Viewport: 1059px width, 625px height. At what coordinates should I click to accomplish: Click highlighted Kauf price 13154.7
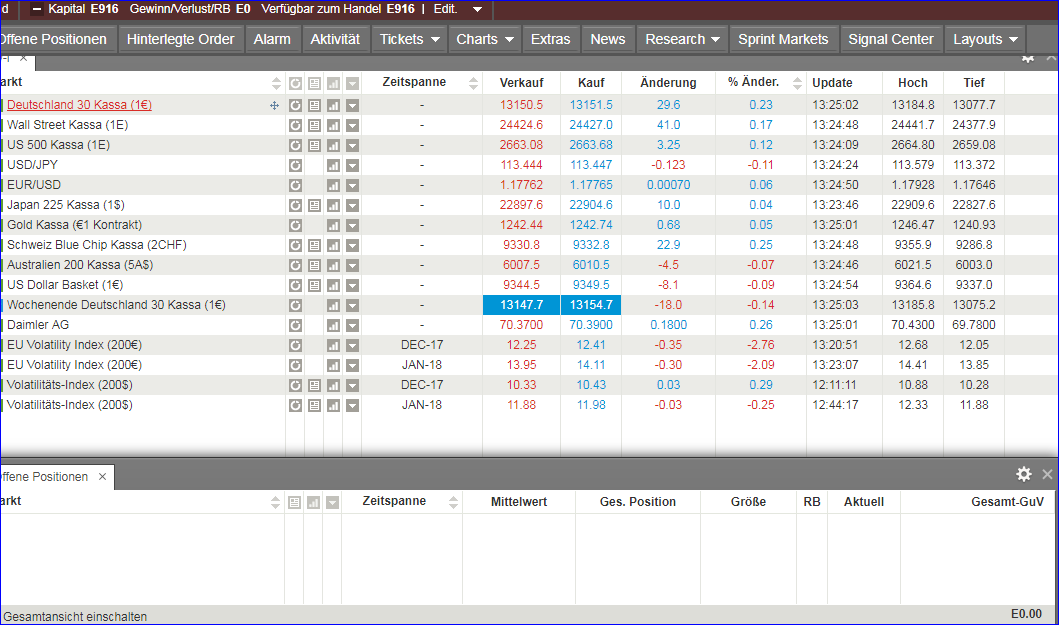(x=591, y=305)
